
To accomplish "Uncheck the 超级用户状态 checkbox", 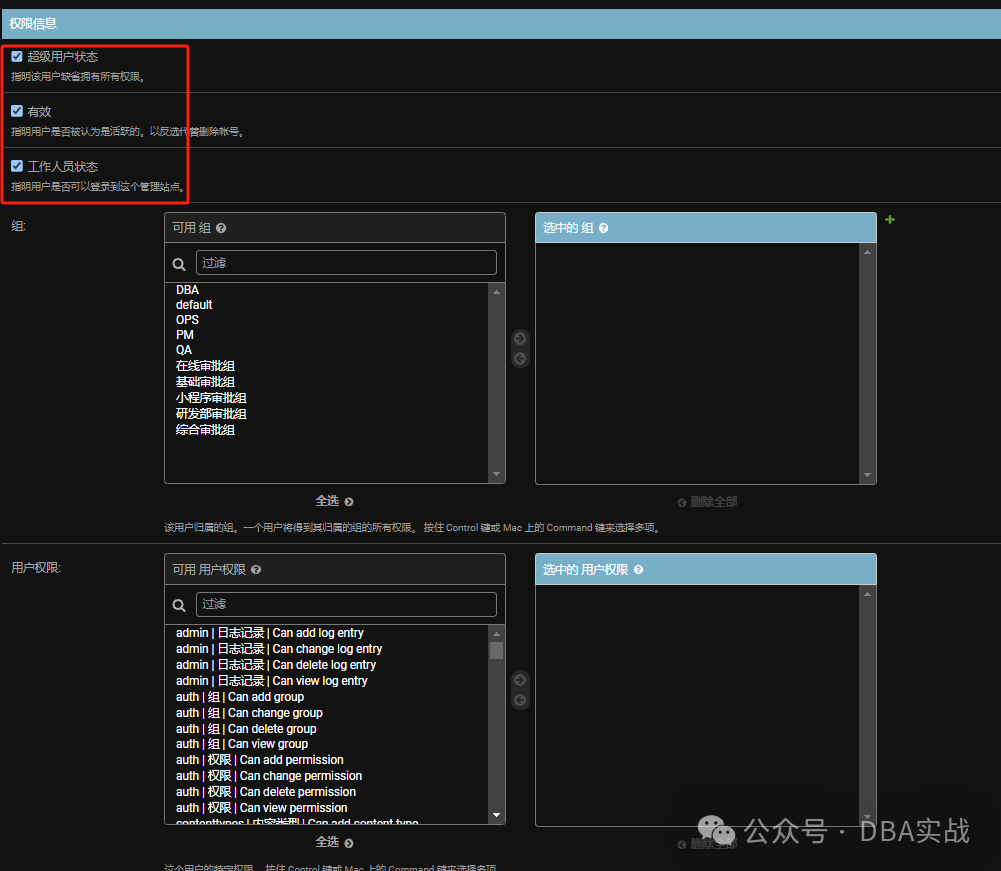I will [x=17, y=57].
